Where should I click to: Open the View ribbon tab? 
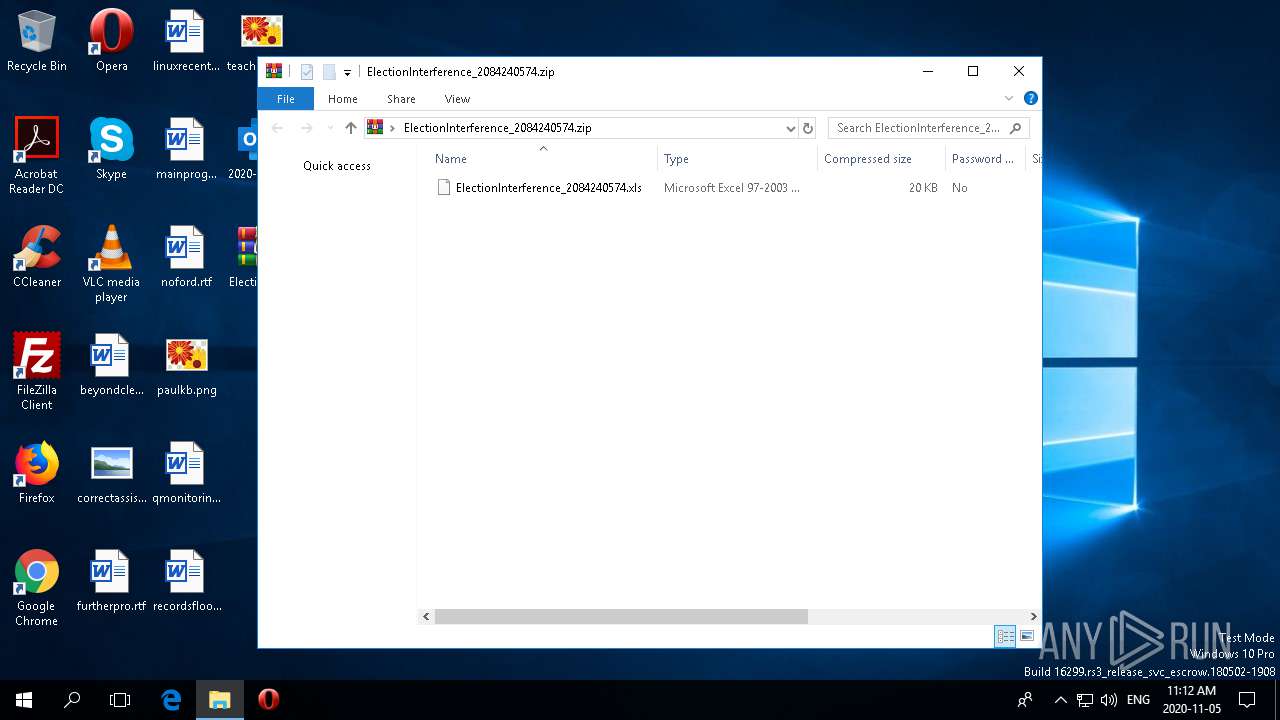457,99
